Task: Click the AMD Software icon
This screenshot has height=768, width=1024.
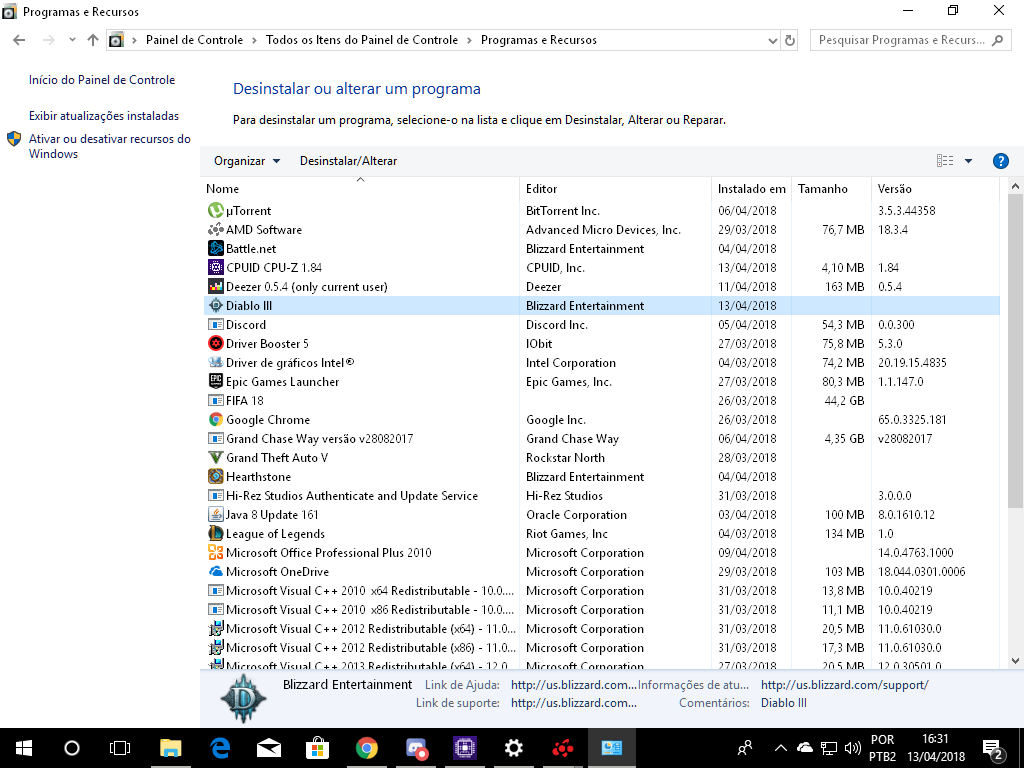Action: tap(216, 229)
